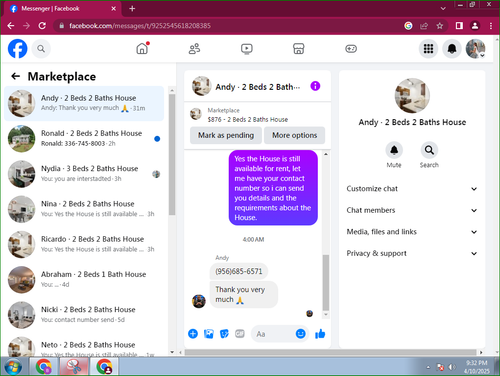The width and height of the screenshot is (500, 376).
Task: Click Andy's profile thumbnail in right panel
Action: [412, 96]
